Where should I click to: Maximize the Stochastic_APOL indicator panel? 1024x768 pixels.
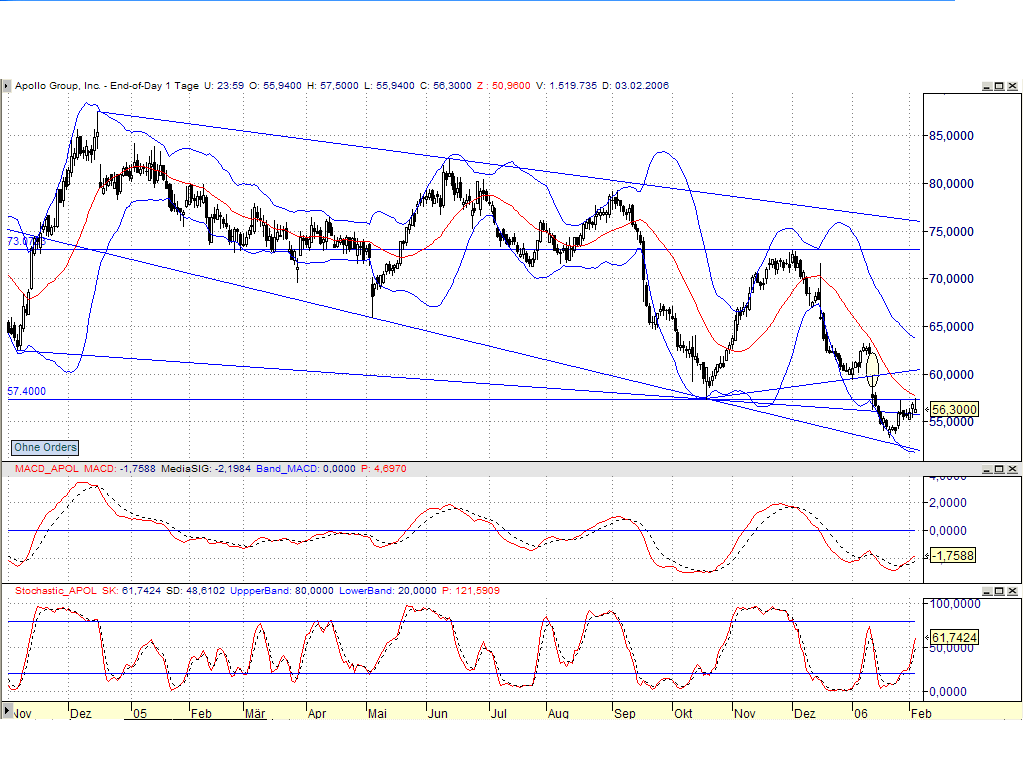click(997, 591)
